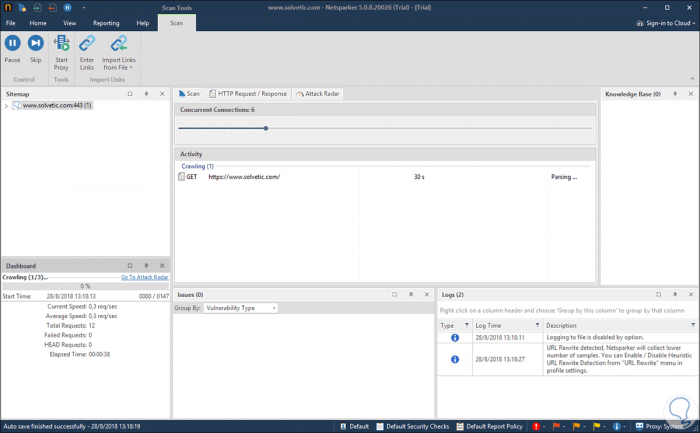Open Import Links from File
The height and width of the screenshot is (433, 700).
click(119, 53)
